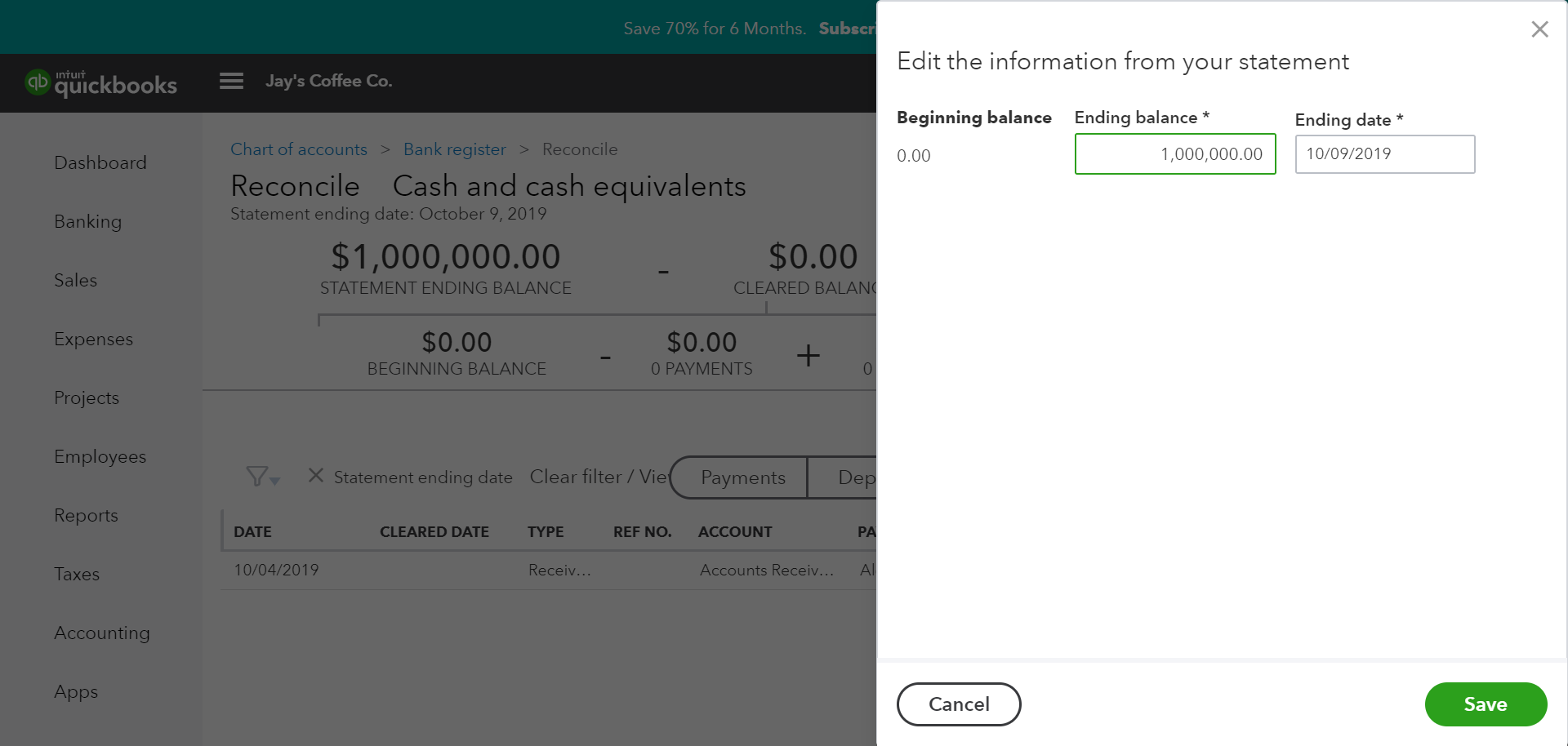Open the Taxes section

(77, 574)
